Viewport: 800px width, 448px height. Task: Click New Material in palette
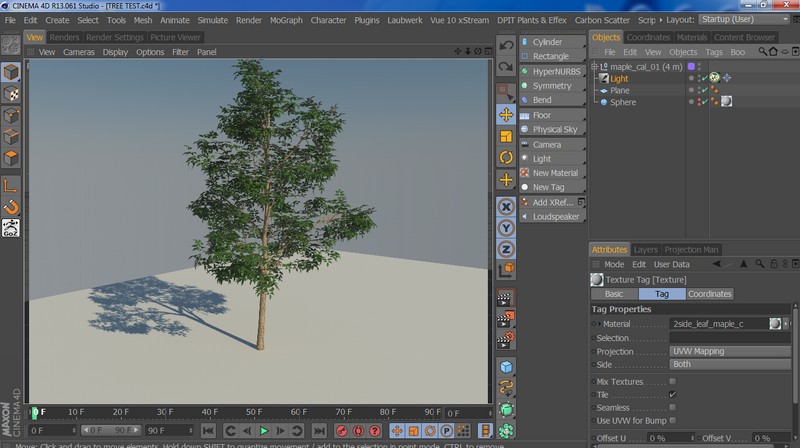[x=552, y=173]
